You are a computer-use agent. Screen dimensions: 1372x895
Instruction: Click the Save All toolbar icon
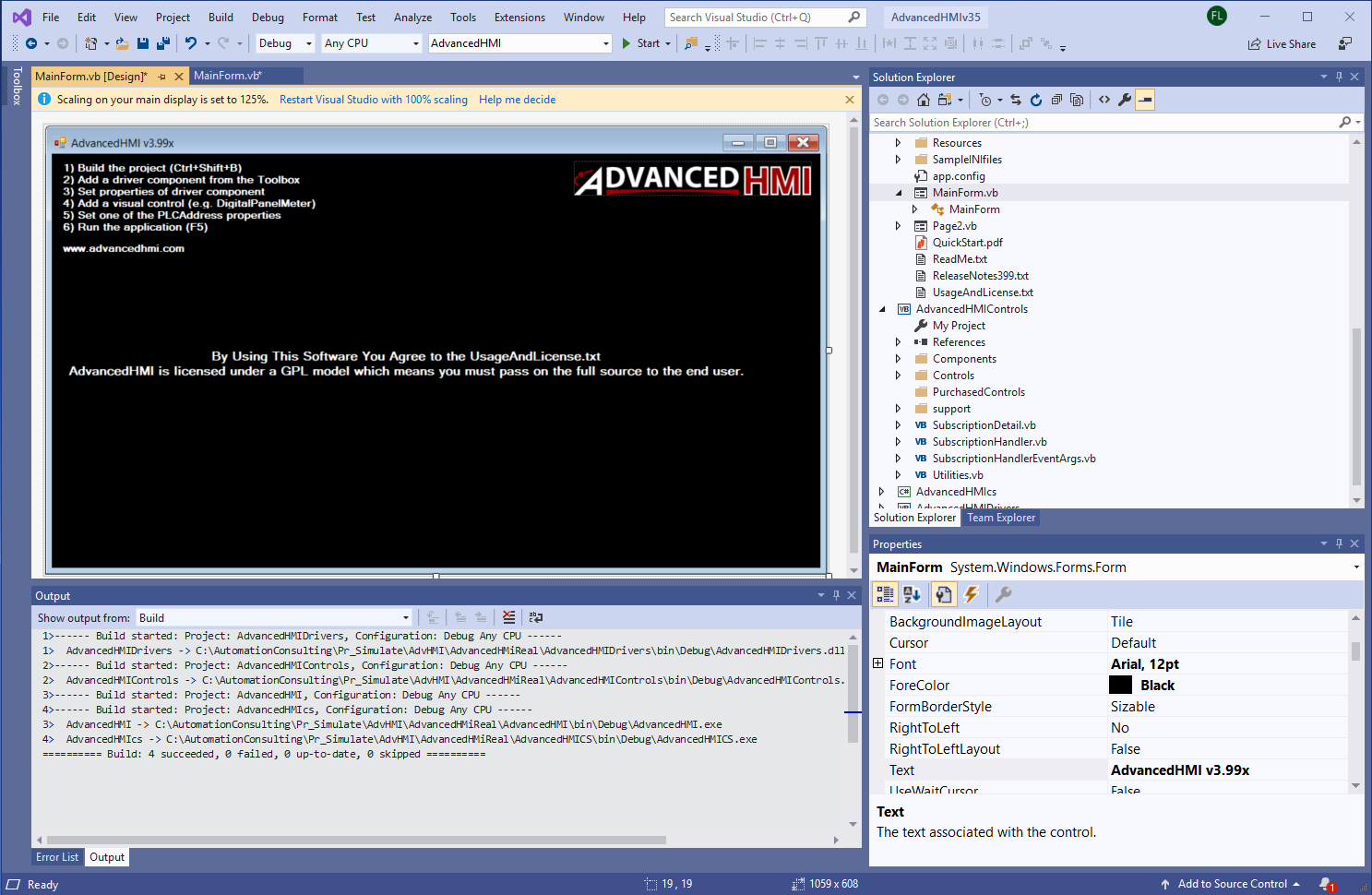[x=163, y=43]
